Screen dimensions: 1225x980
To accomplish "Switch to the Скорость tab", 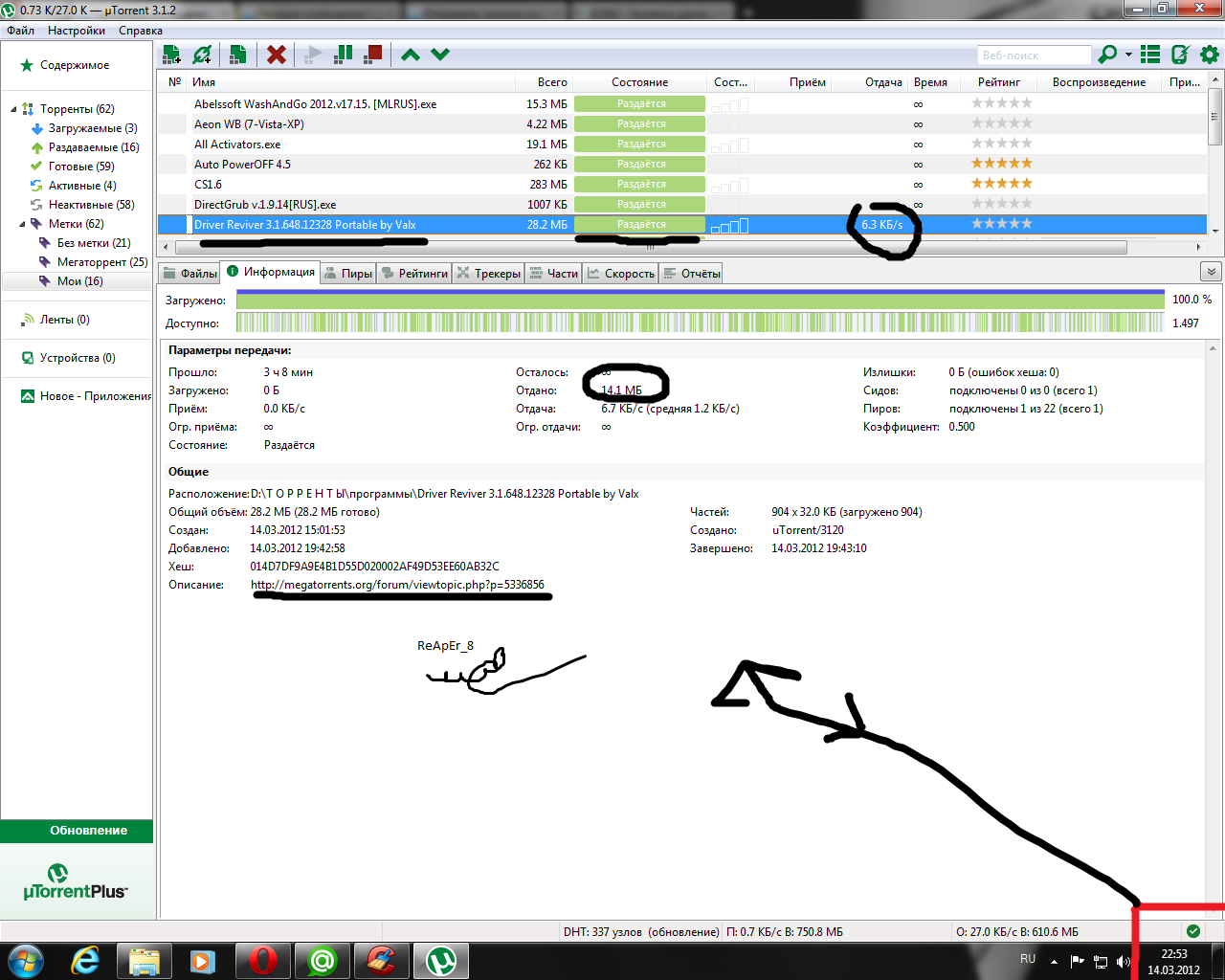I will 620,274.
